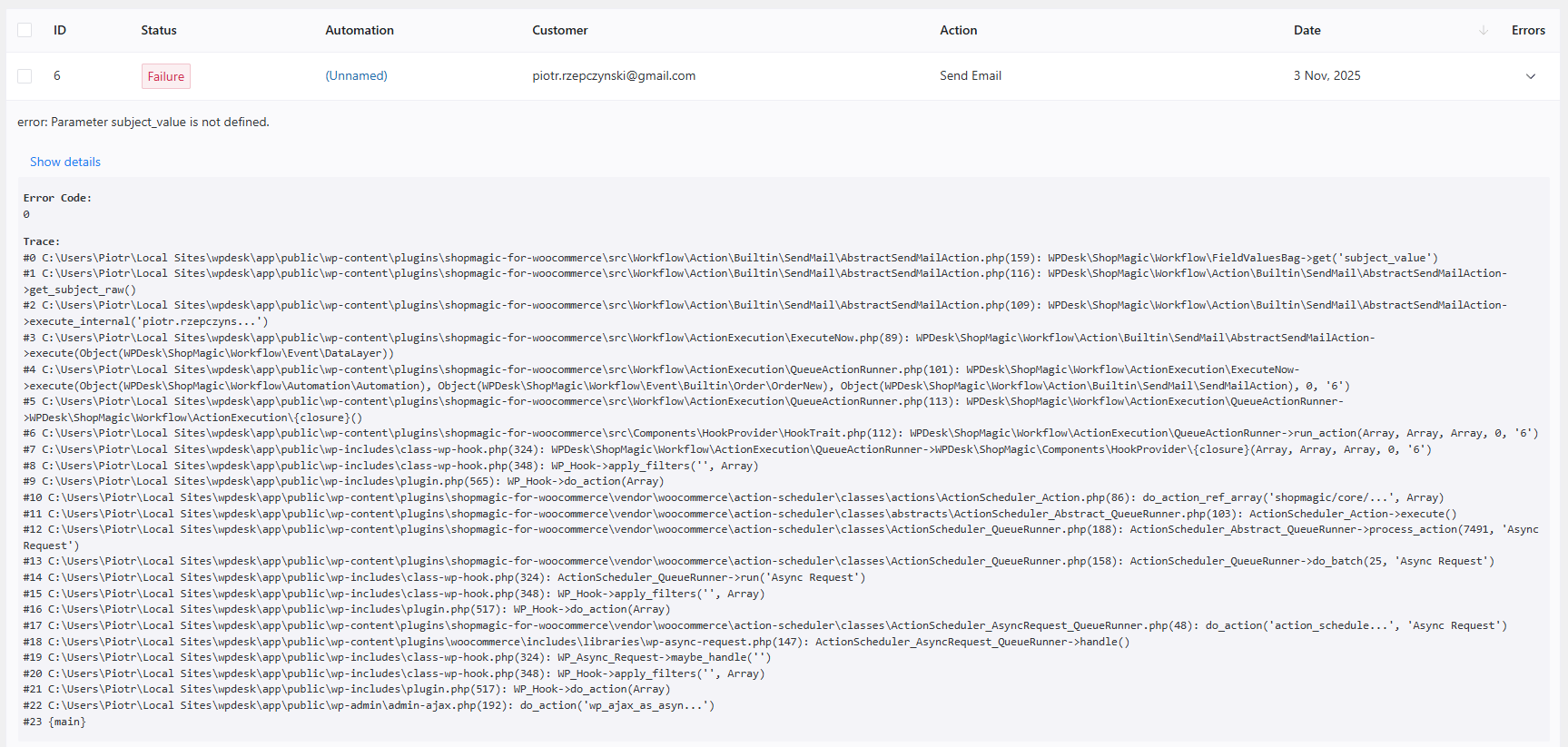
Task: Click the Customer column header
Action: point(559,31)
